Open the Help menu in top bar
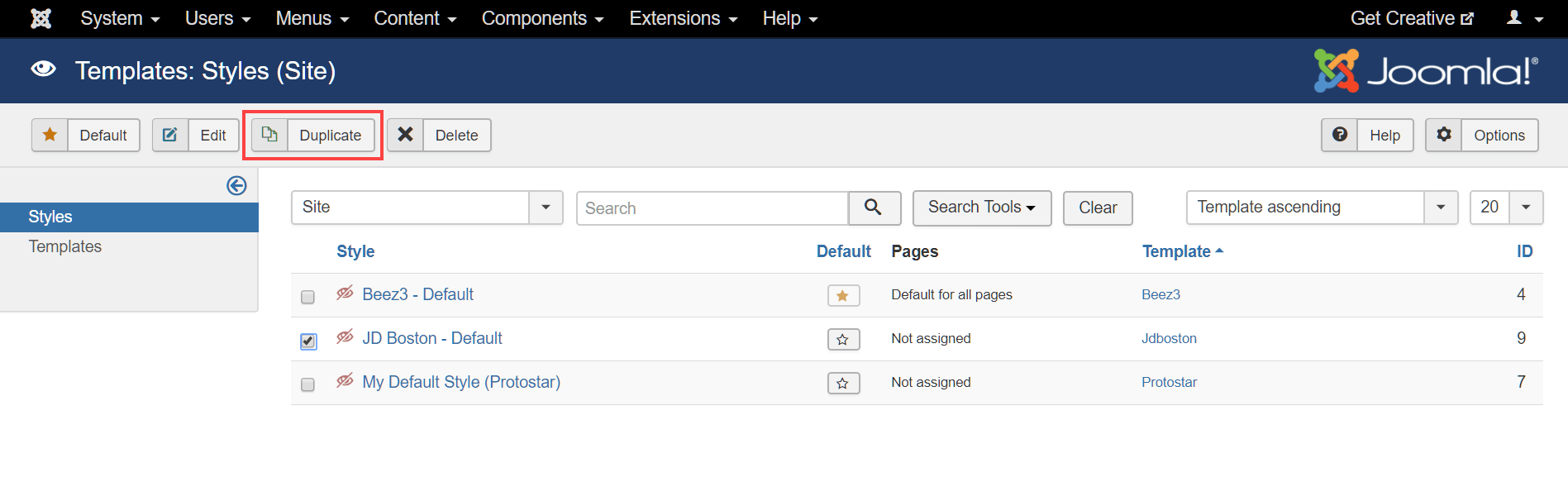The image size is (1568, 501). pyautogui.click(x=790, y=18)
